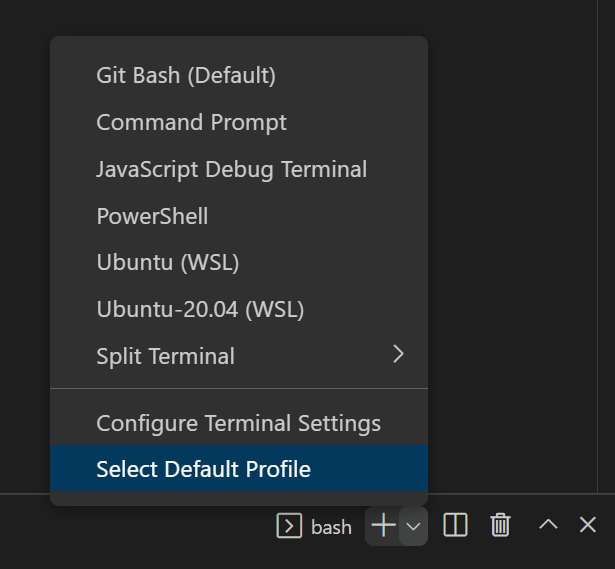Choose Select Default Profile

pos(239,469)
